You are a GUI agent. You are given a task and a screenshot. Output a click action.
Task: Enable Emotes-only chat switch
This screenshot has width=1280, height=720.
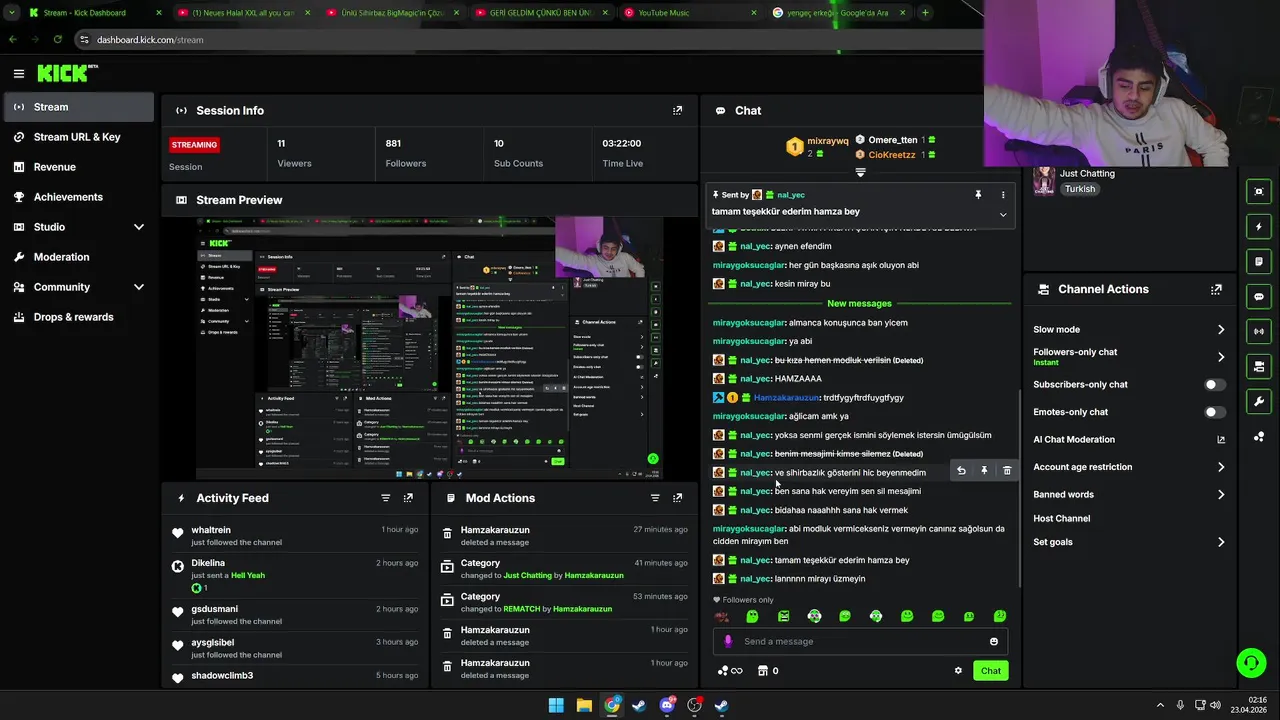[x=1215, y=412]
